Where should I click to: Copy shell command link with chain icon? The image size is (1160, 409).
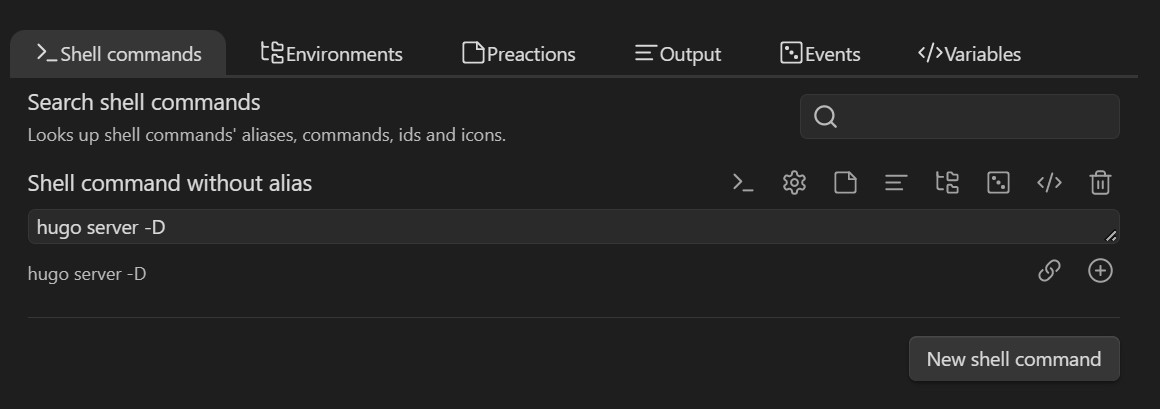click(1049, 271)
